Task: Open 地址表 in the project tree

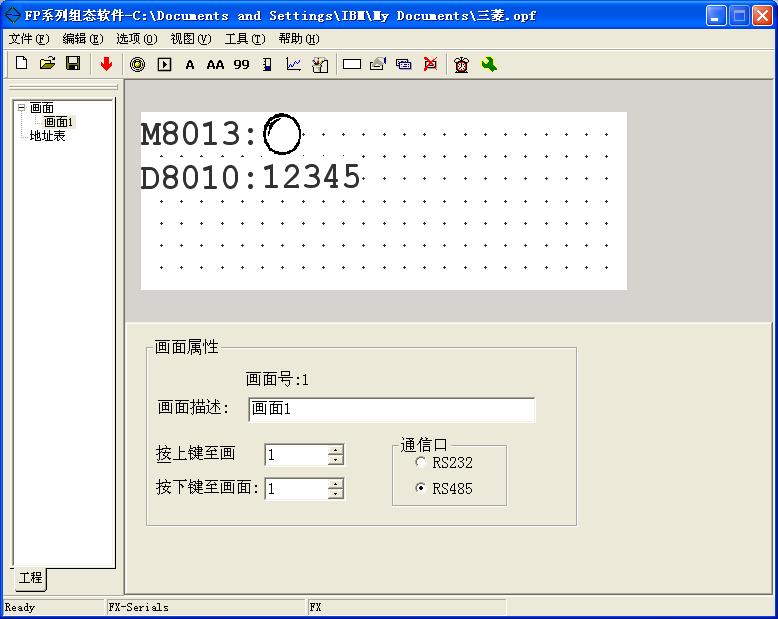Action: pos(47,136)
